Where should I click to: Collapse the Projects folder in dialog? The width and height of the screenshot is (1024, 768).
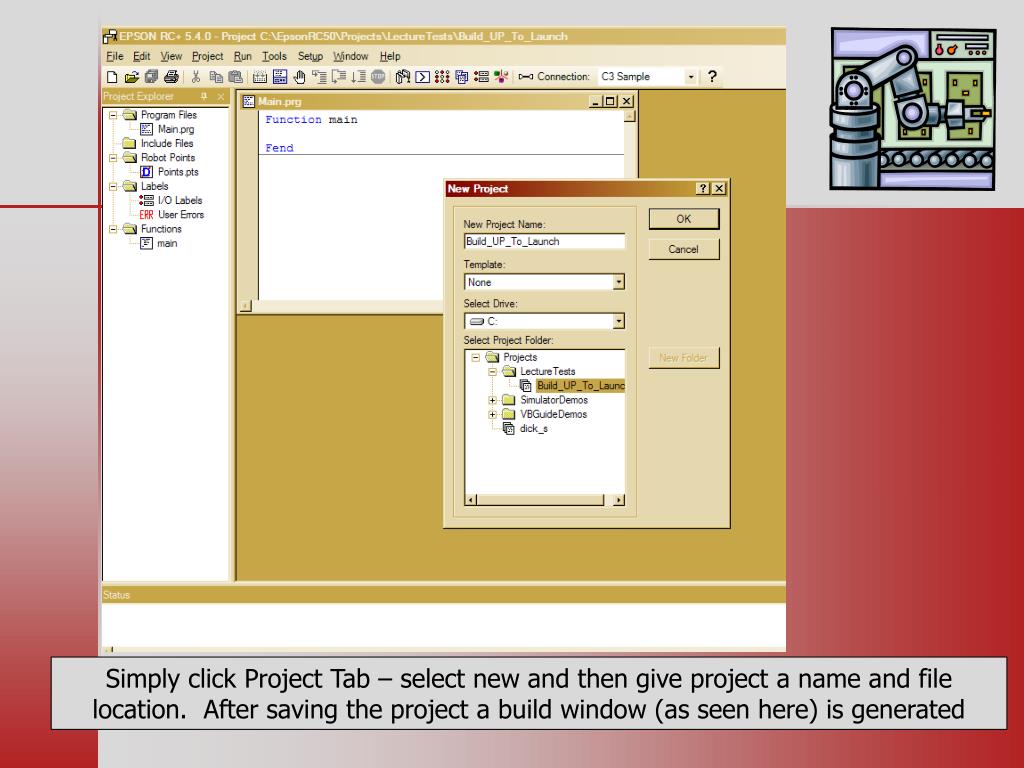pos(475,357)
